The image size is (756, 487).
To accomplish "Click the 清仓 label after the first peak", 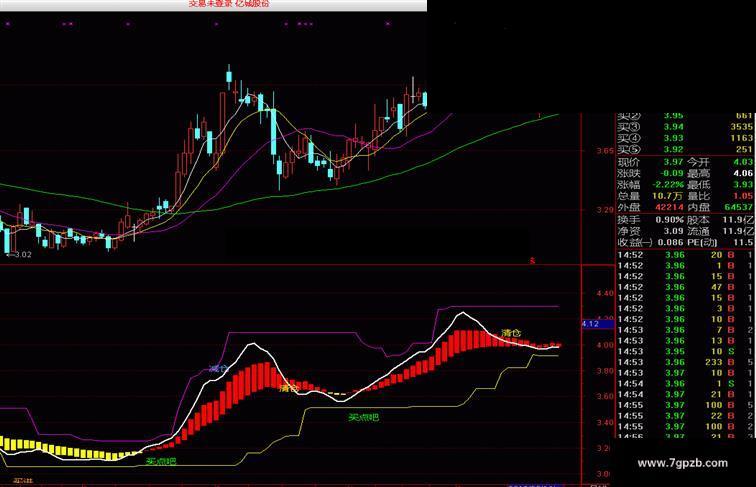I will coord(289,387).
